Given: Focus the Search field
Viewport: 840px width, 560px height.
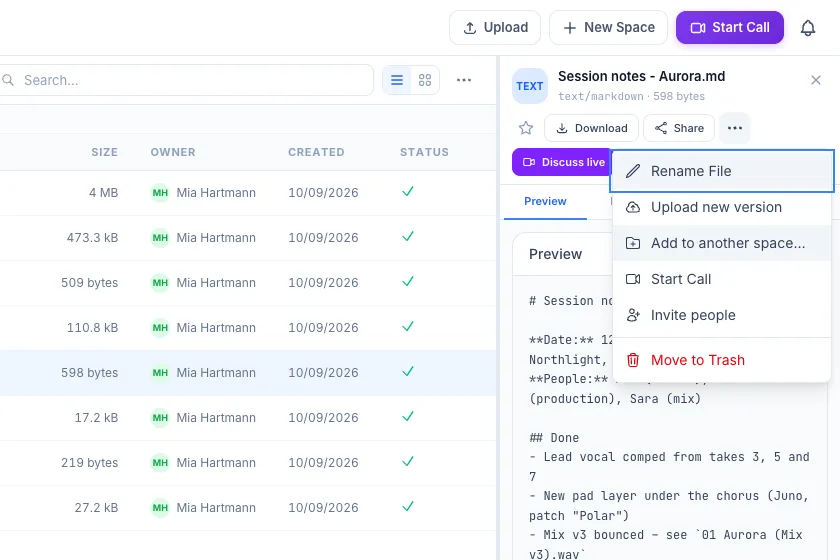Looking at the screenshot, I should (185, 80).
